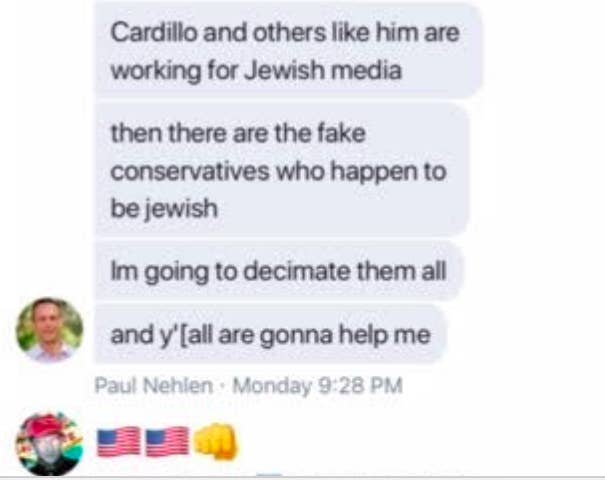Click the second American flag emoji
The width and height of the screenshot is (605, 480).
[168, 442]
